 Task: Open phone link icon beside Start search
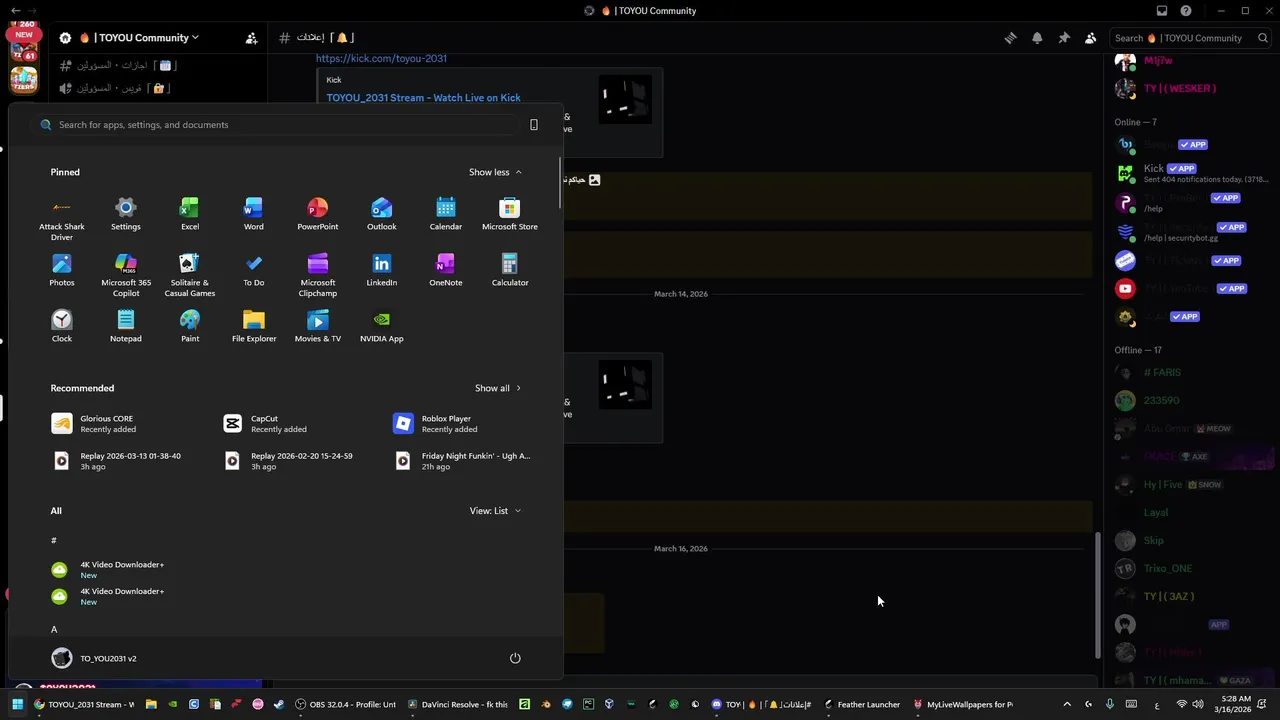pos(534,125)
